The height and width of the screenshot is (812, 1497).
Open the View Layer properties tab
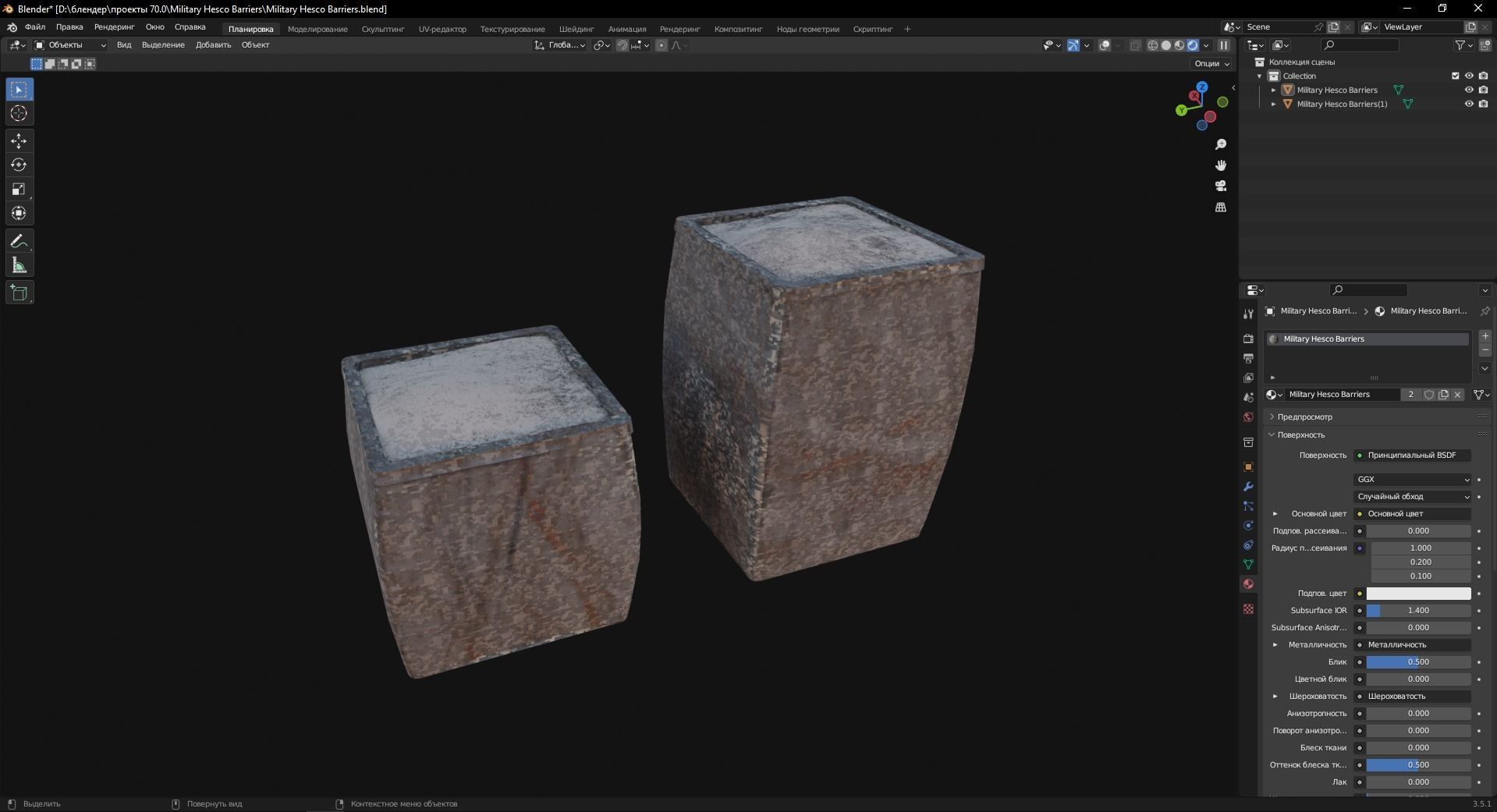[1248, 378]
